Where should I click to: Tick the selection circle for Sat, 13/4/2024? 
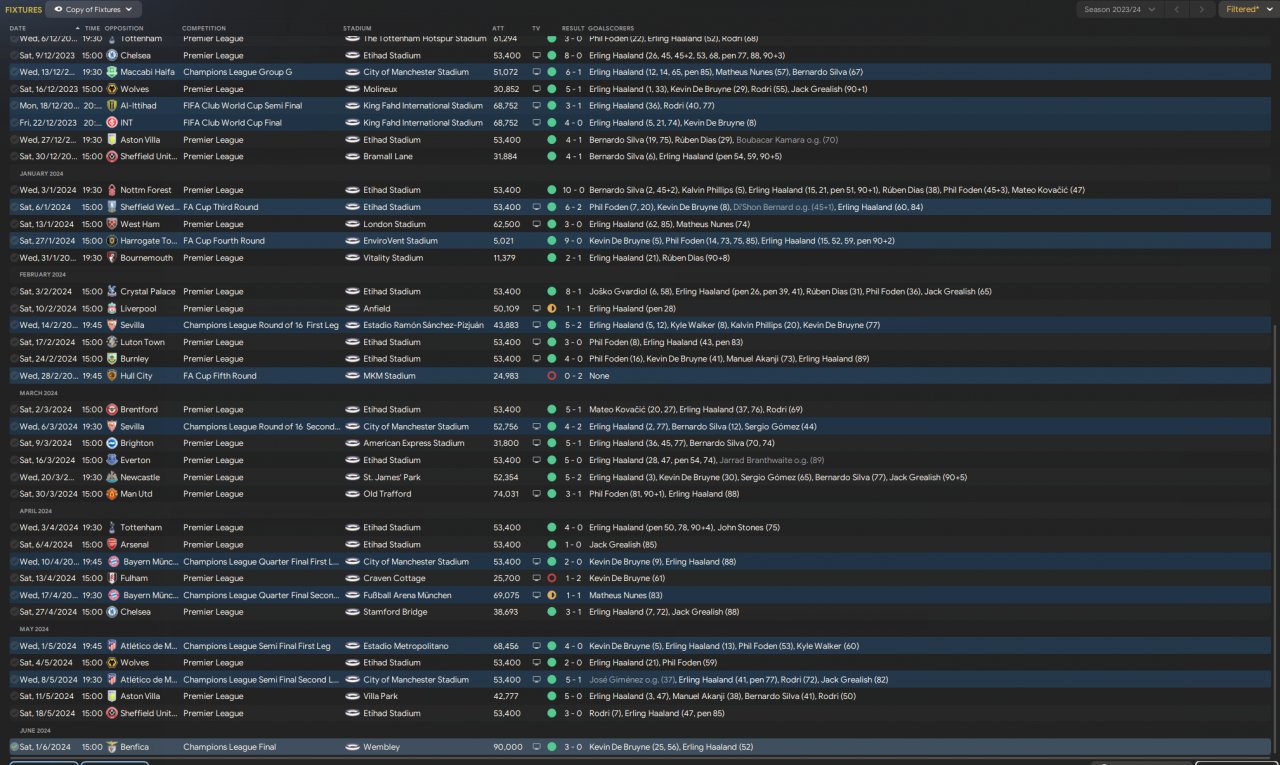tap(14, 578)
